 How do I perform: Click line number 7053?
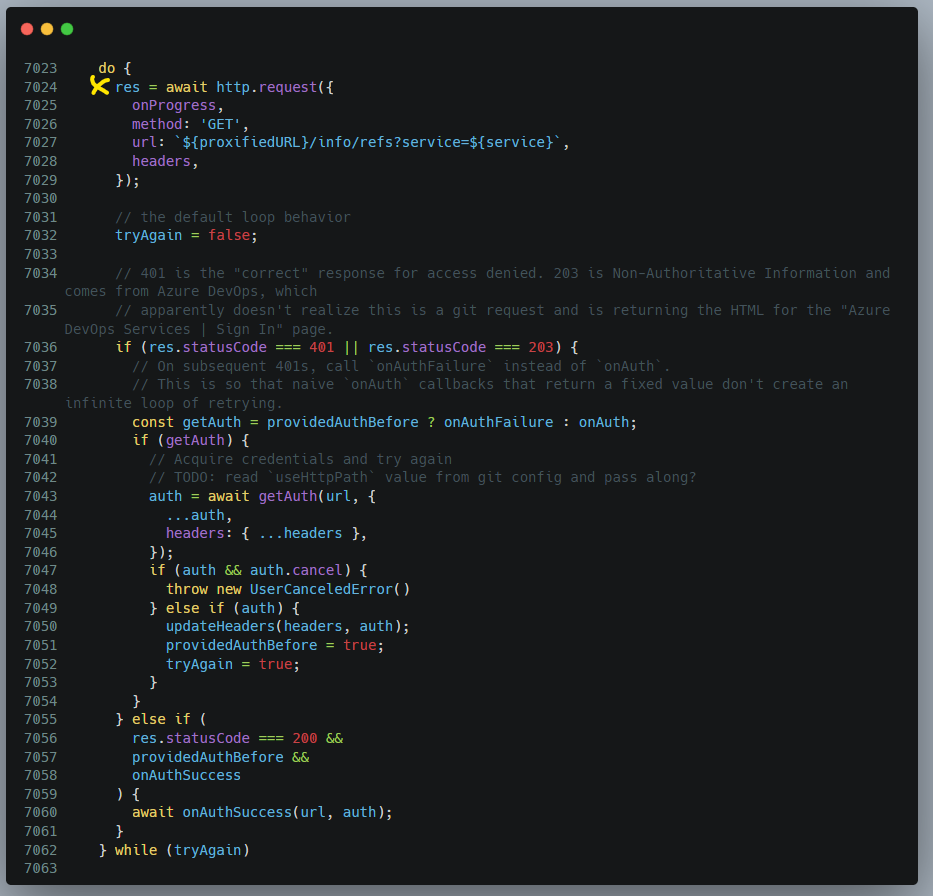tap(40, 682)
